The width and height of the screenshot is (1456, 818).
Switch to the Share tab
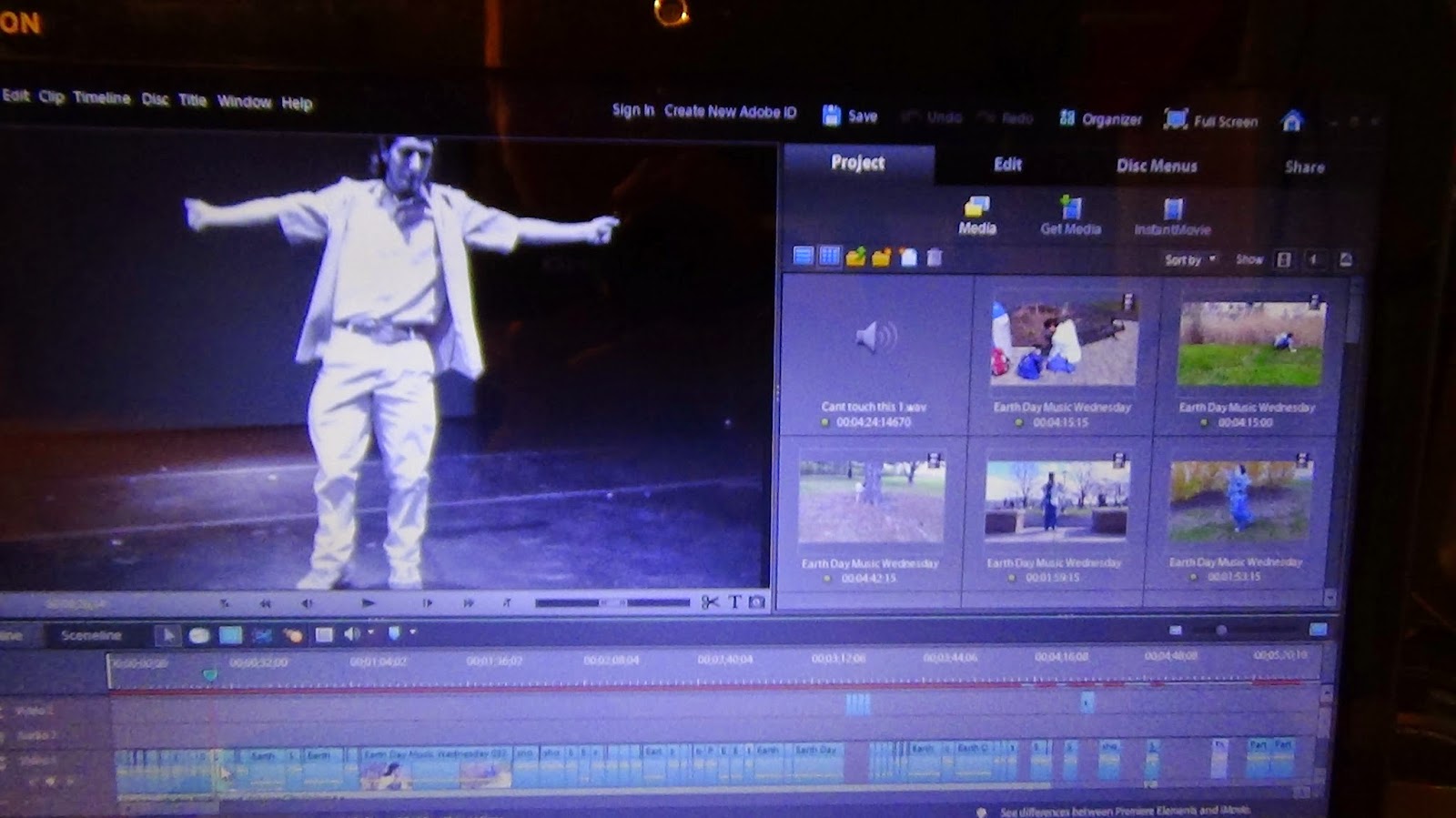[x=1304, y=167]
